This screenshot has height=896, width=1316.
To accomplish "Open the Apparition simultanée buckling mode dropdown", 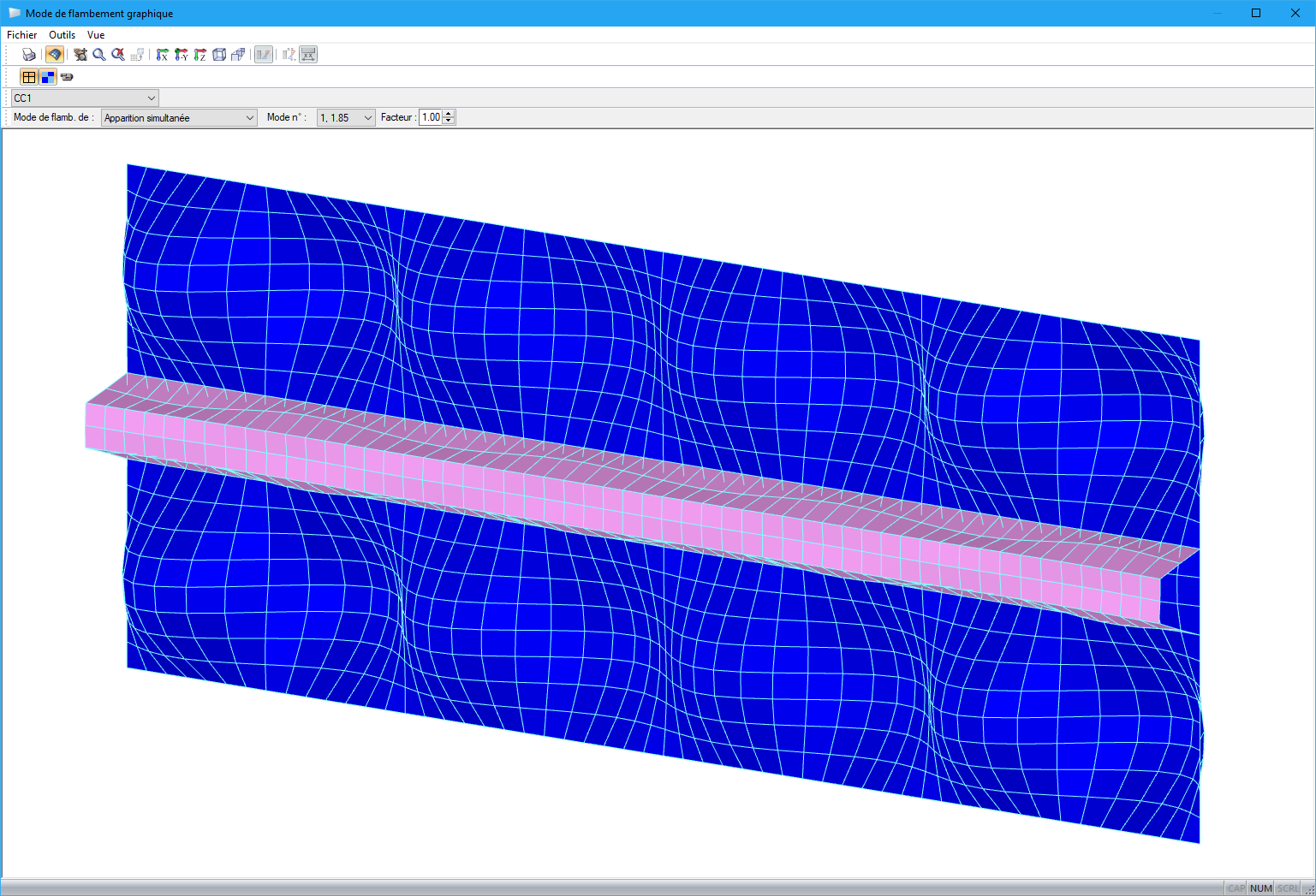I will [x=179, y=118].
